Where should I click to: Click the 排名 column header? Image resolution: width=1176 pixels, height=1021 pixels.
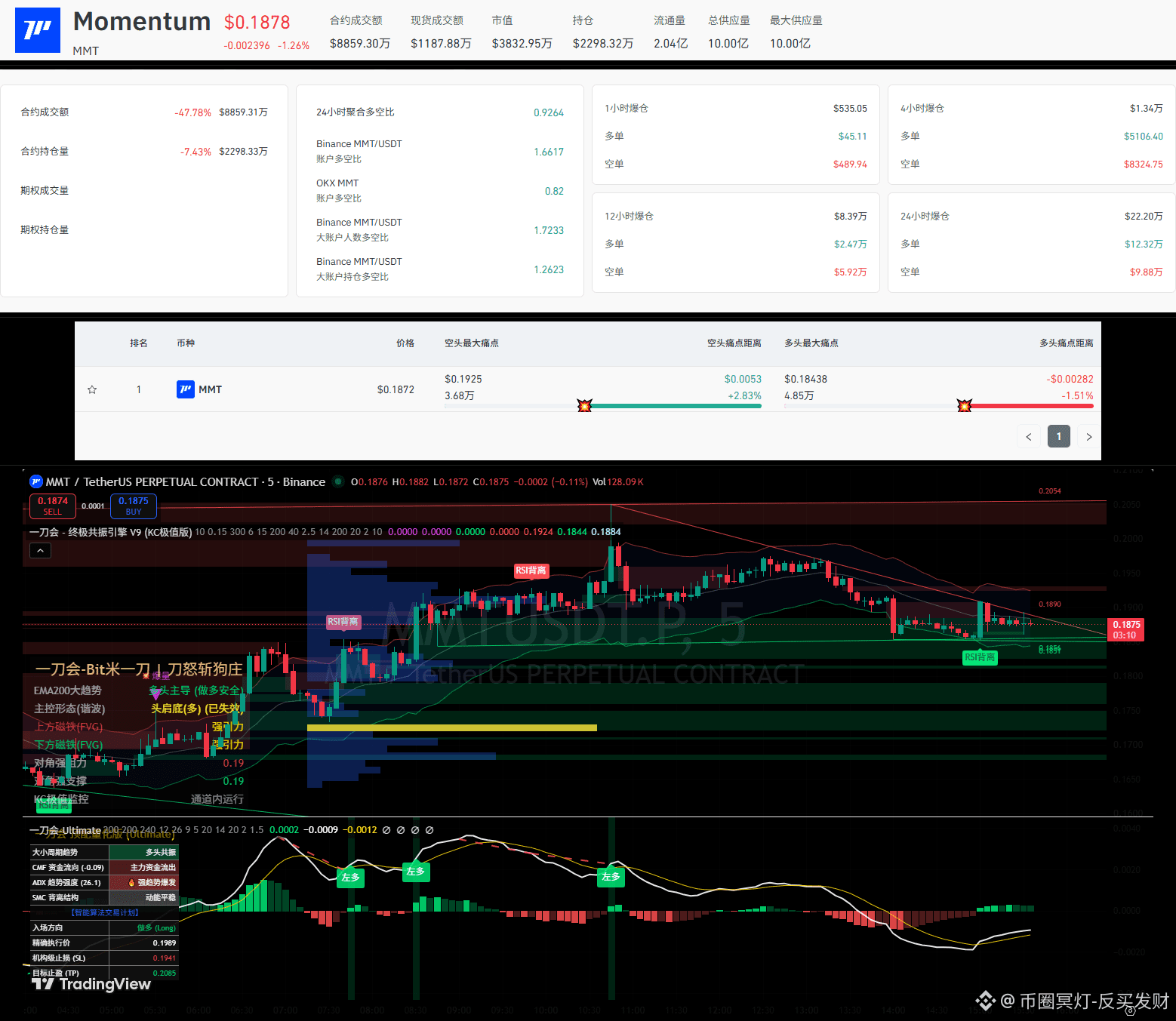[139, 343]
